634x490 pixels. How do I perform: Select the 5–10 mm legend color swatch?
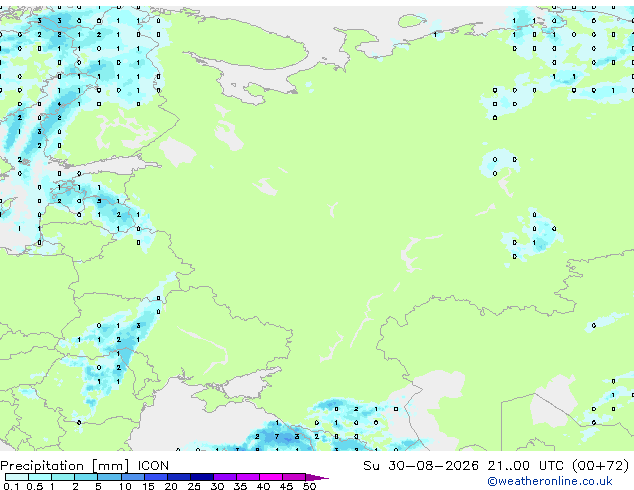click(110, 477)
